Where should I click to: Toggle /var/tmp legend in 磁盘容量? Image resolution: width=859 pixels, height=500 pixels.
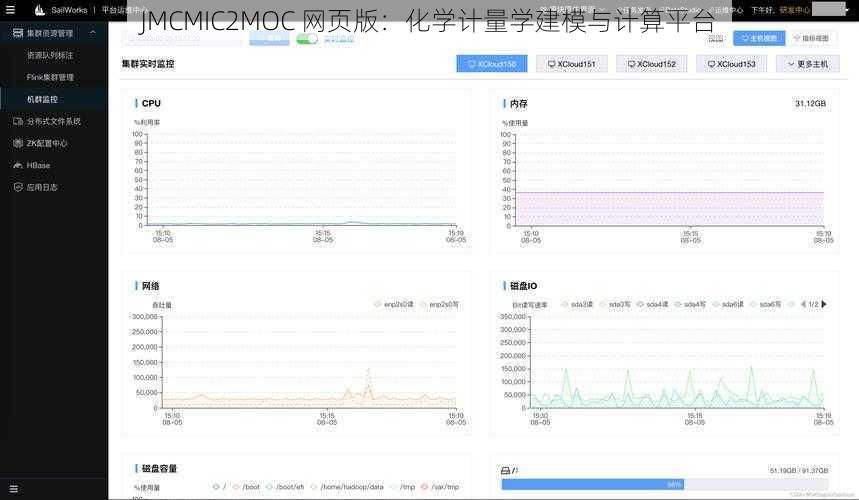tap(440, 486)
